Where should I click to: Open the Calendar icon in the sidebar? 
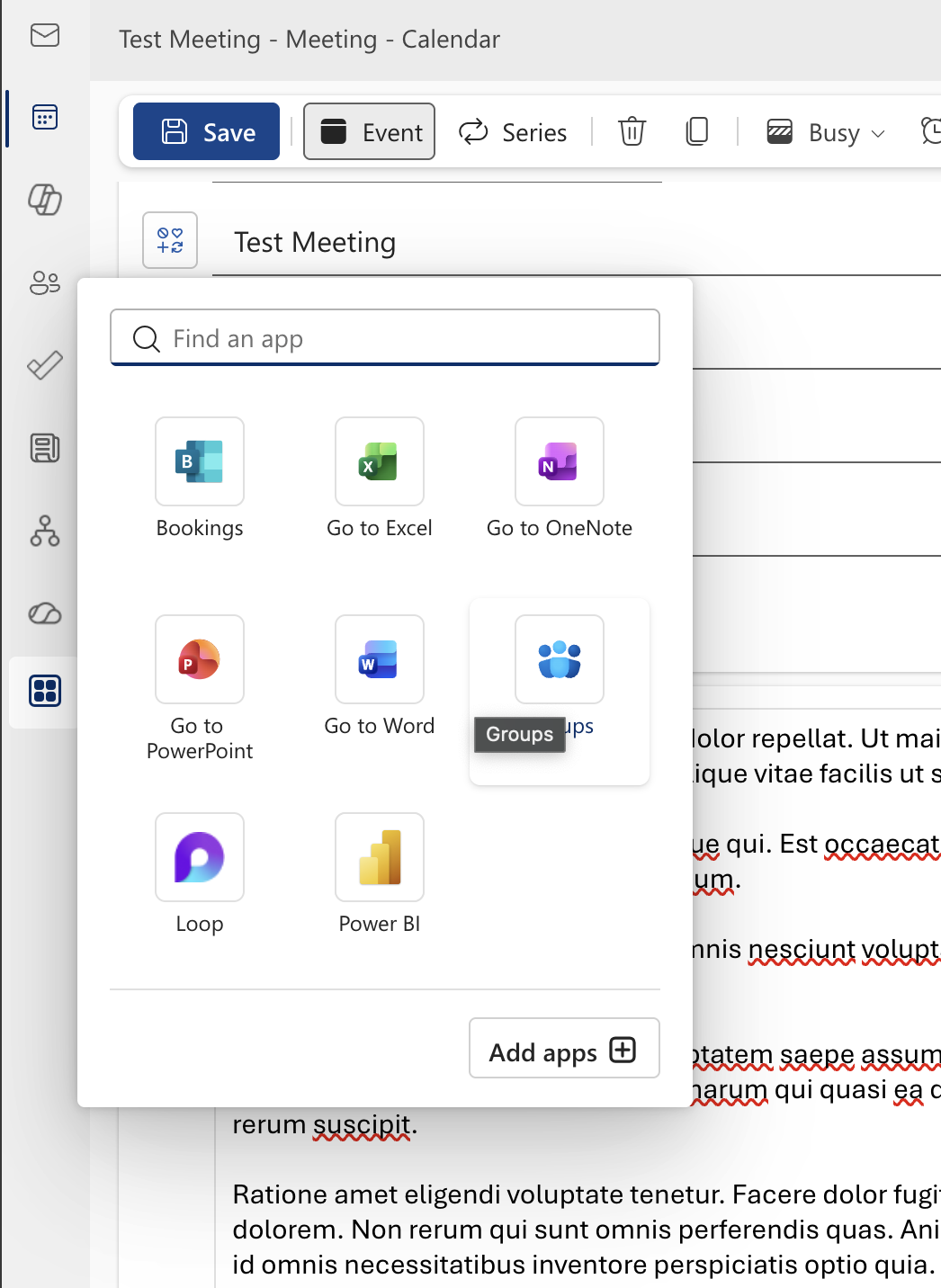click(x=45, y=117)
